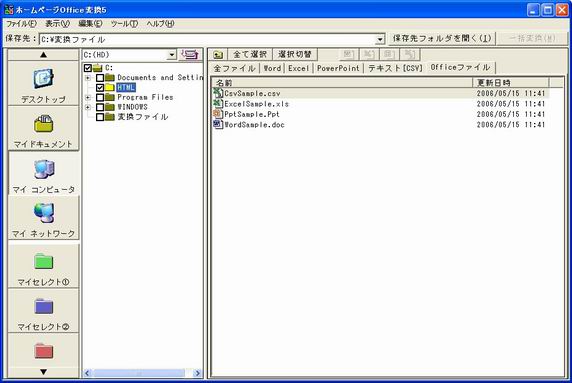This screenshot has width=572, height=383.
Task: Open the blue My Select 2 folder
Action: (44, 306)
